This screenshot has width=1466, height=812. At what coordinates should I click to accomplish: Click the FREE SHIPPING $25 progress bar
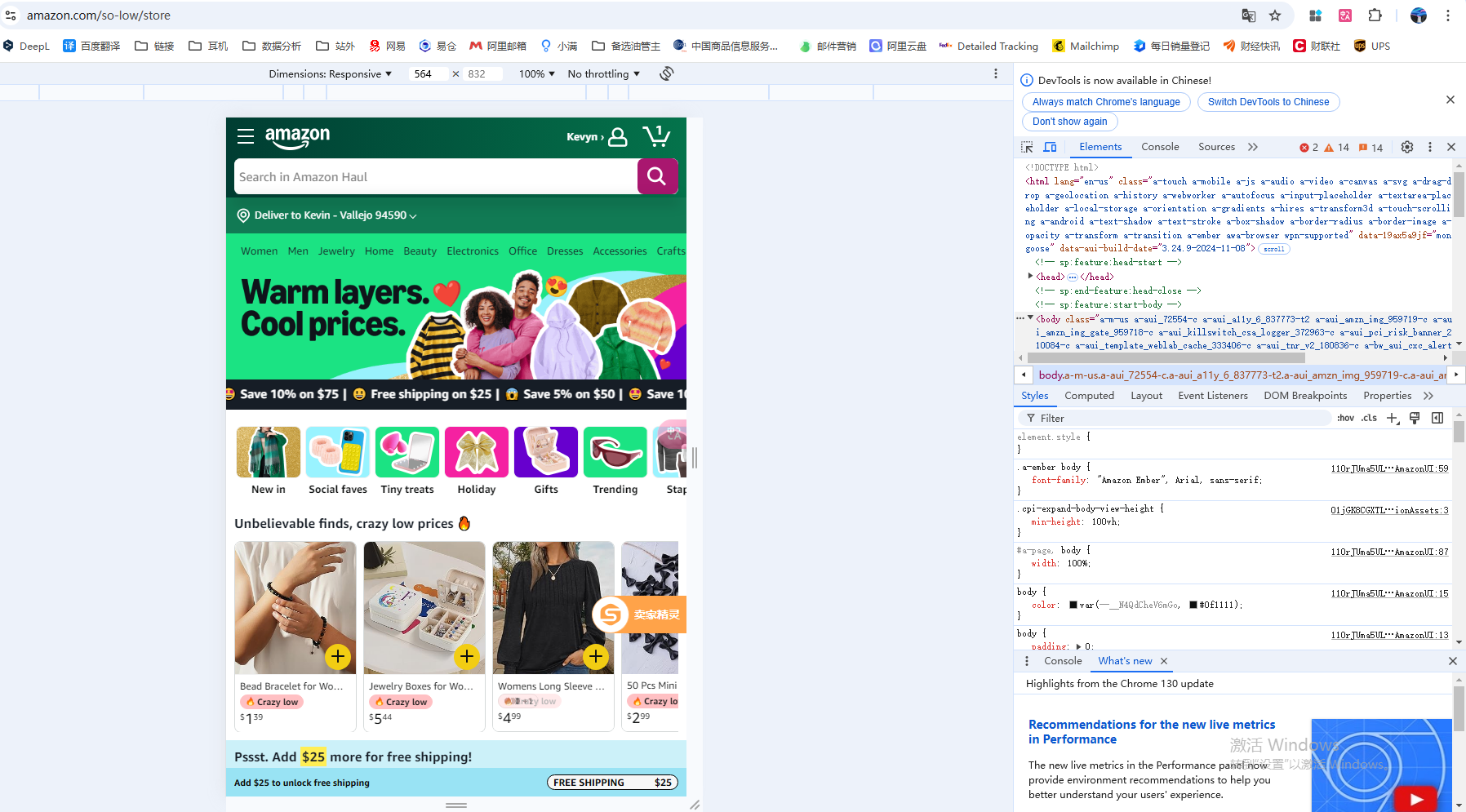[612, 783]
